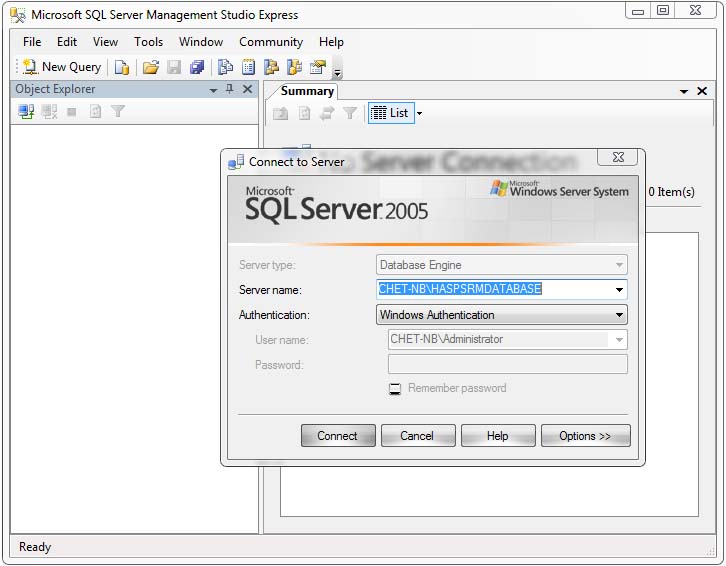
Task: Click the Cancel button in dialog
Action: click(x=418, y=436)
